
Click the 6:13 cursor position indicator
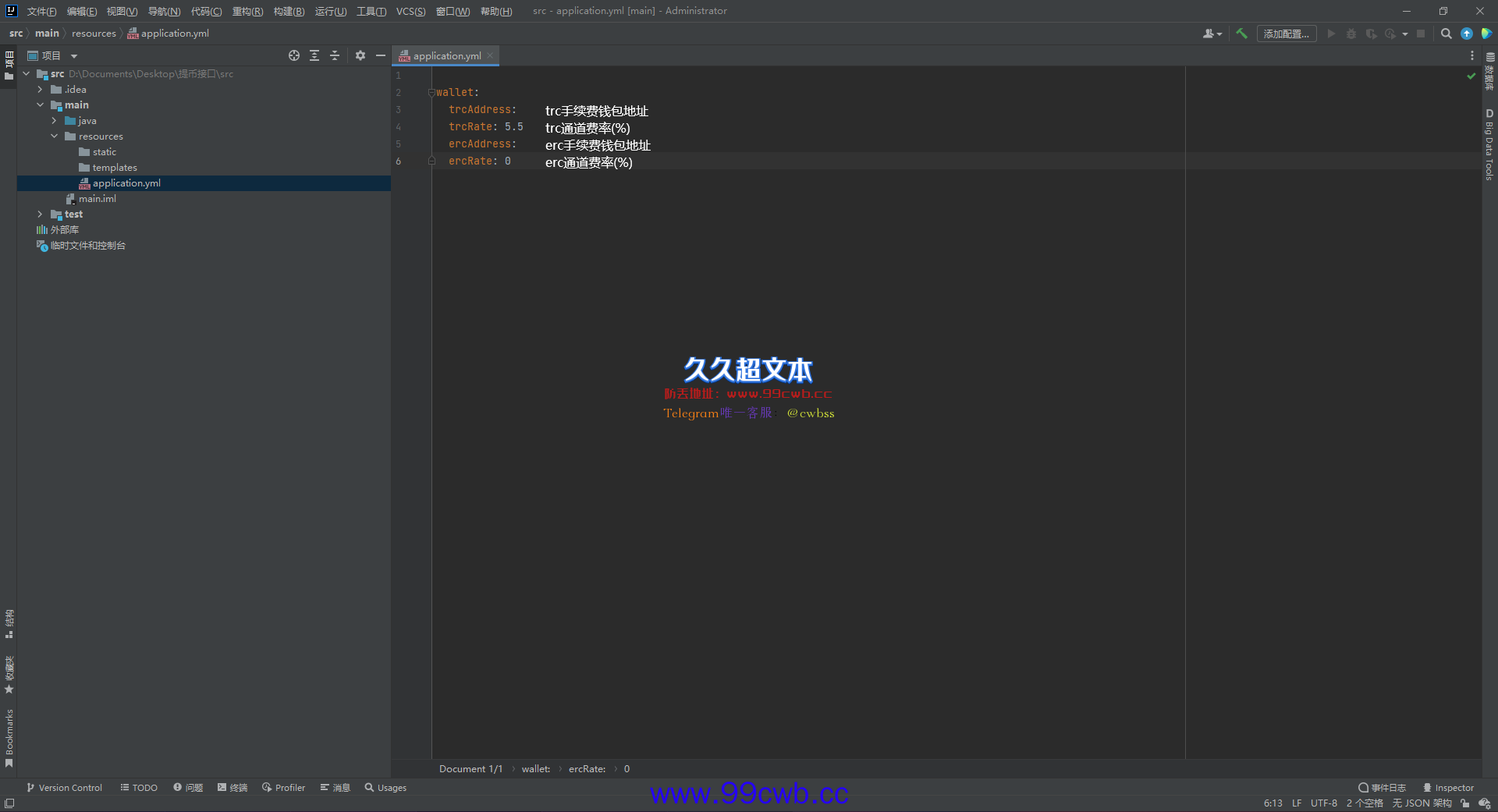pyautogui.click(x=1273, y=803)
